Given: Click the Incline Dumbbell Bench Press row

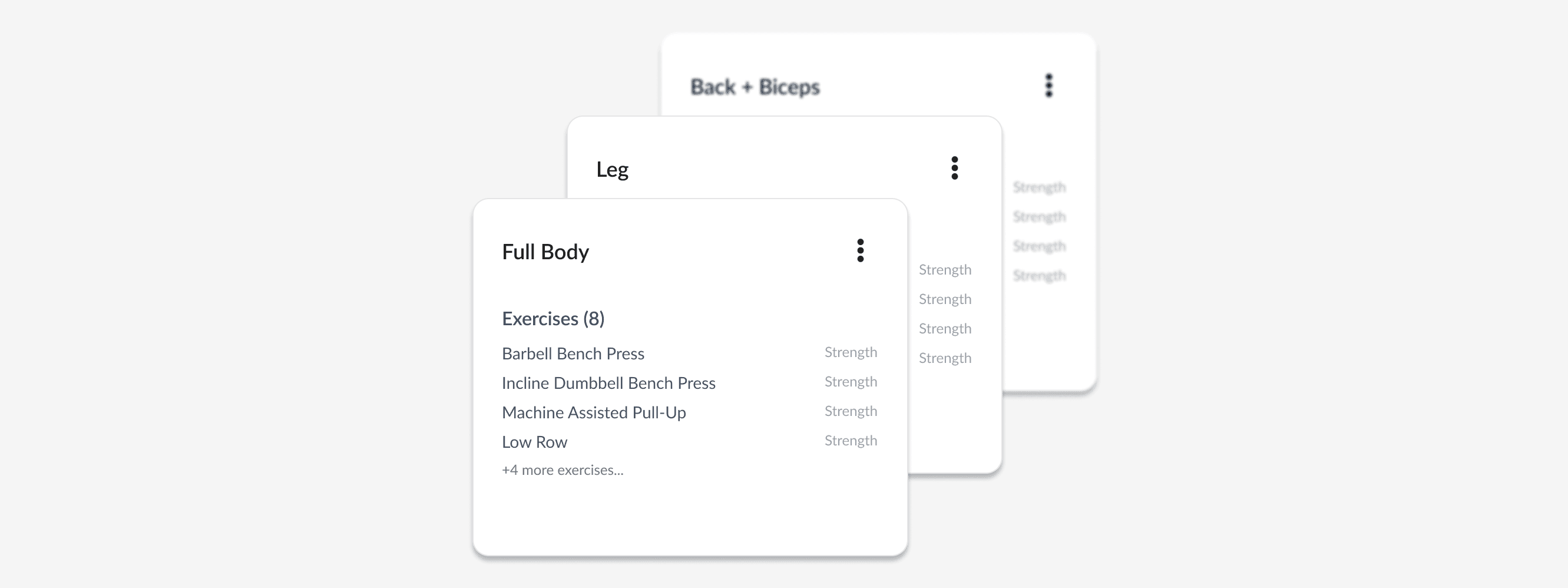Looking at the screenshot, I should [608, 383].
